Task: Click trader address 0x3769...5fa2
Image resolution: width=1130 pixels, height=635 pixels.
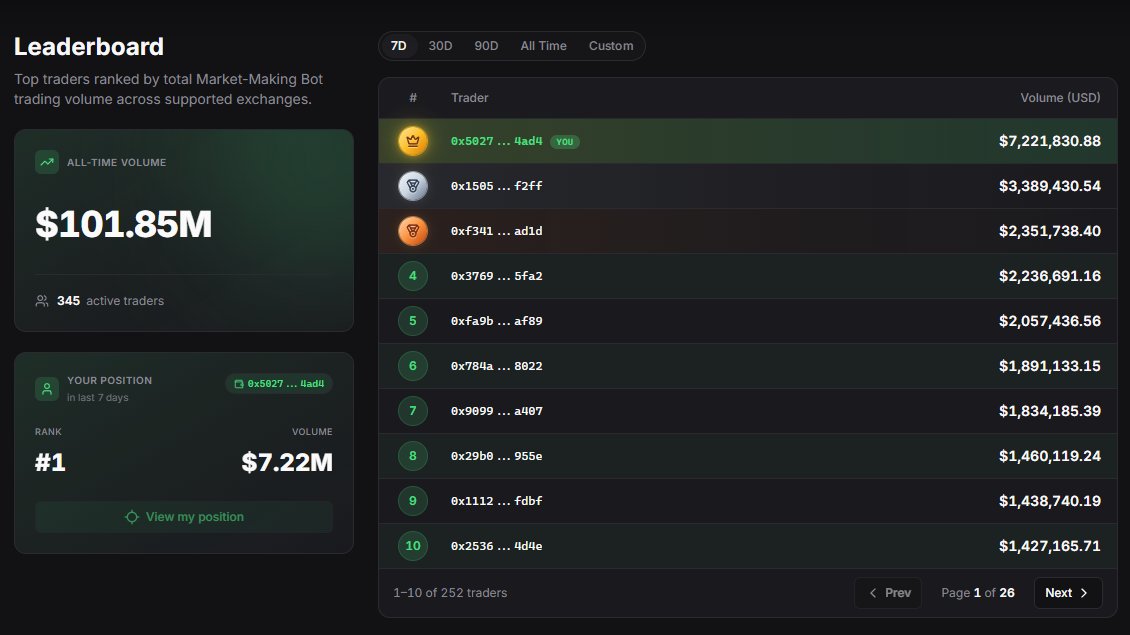Action: [x=497, y=276]
